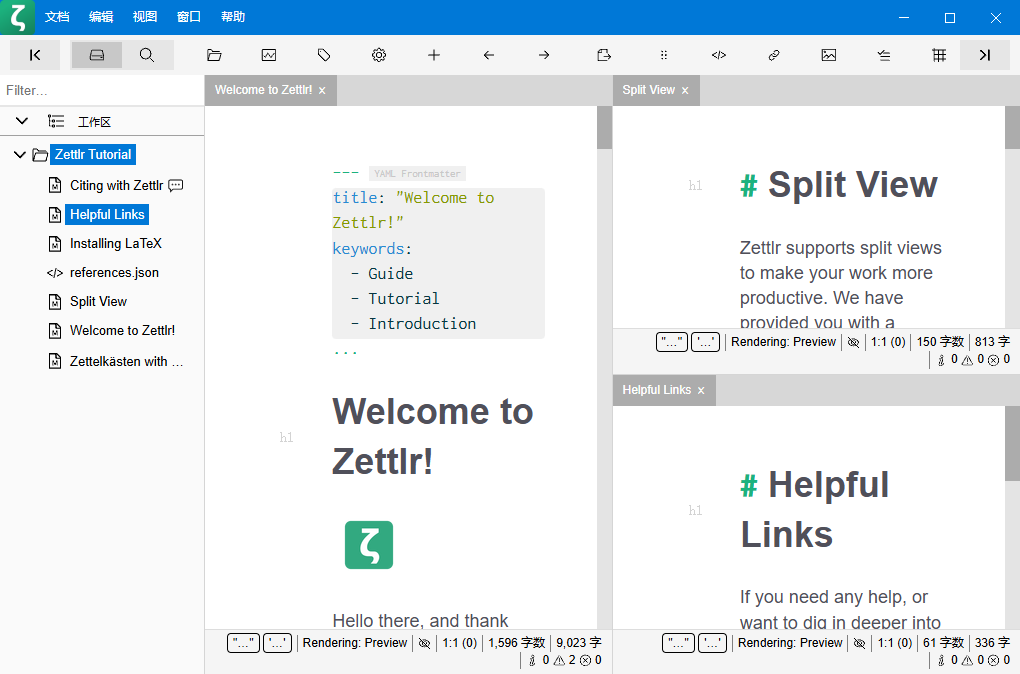Collapse the 工作区 workspace section

[x=22, y=122]
